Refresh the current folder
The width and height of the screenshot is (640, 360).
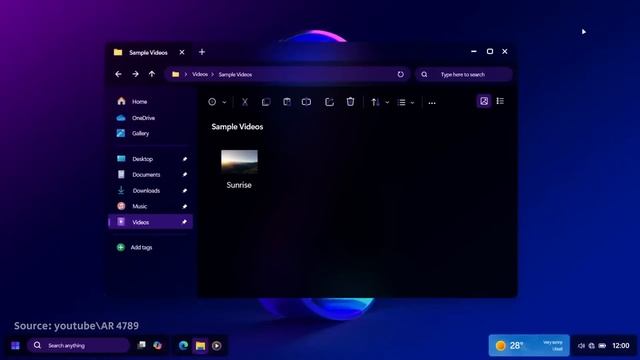[400, 74]
